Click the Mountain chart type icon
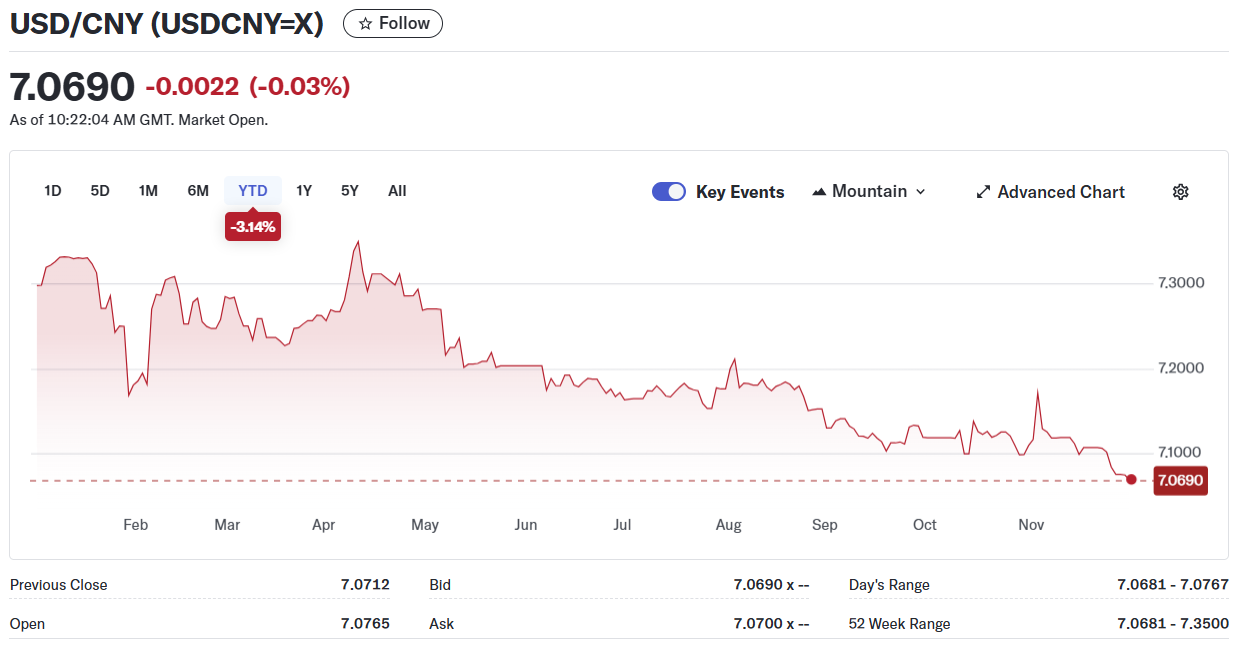This screenshot has width=1244, height=670. pyautogui.click(x=819, y=192)
